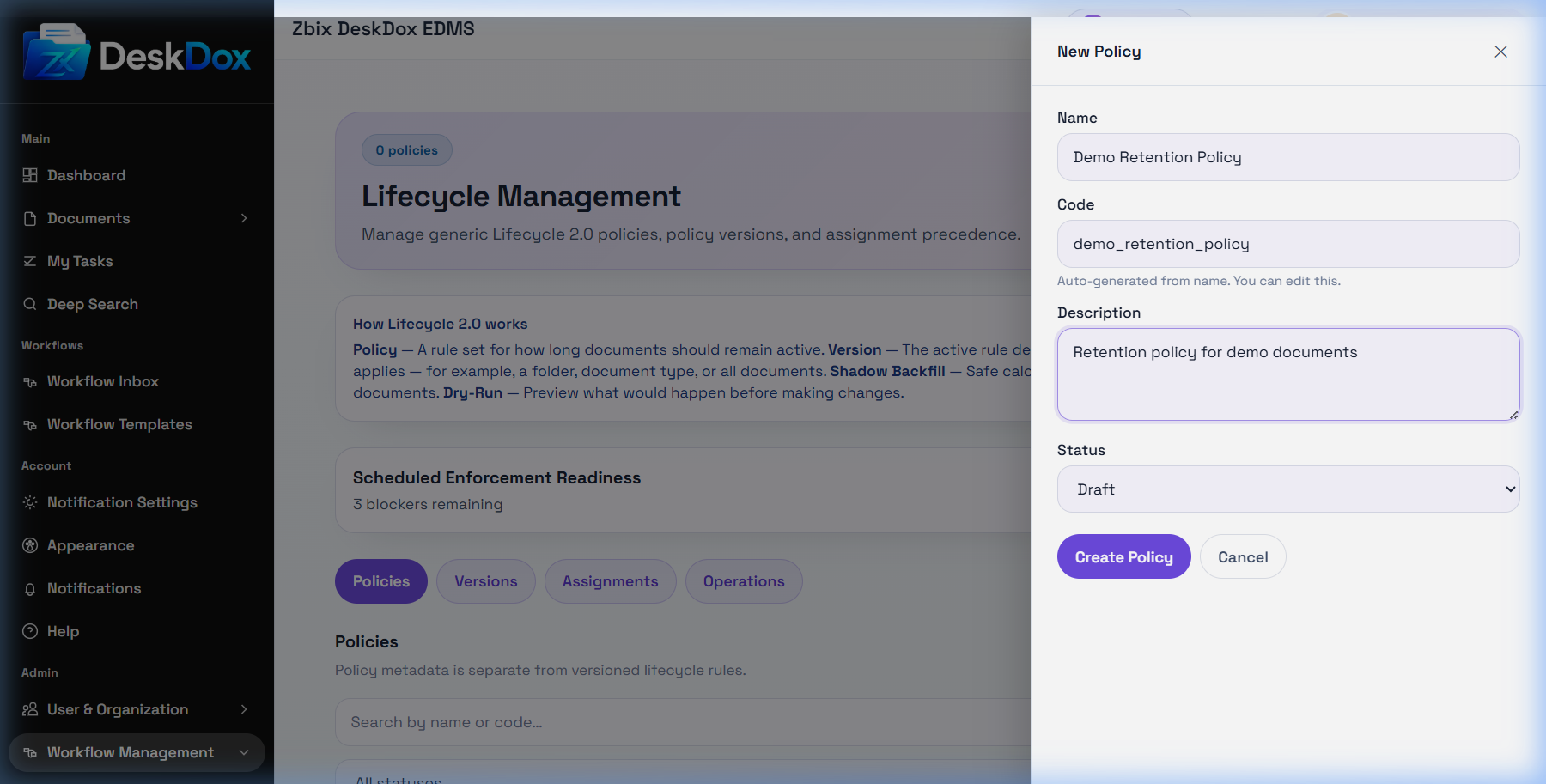The width and height of the screenshot is (1546, 784).
Task: Switch to the Versions tab
Action: (486, 581)
